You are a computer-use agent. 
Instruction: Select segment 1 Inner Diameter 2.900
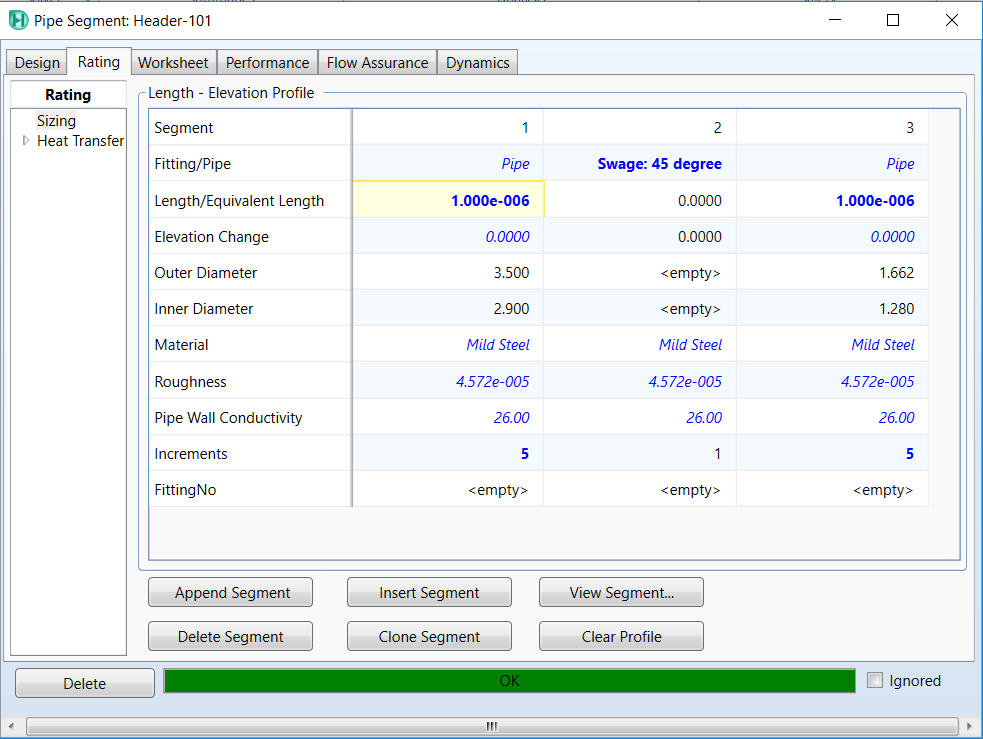(448, 308)
